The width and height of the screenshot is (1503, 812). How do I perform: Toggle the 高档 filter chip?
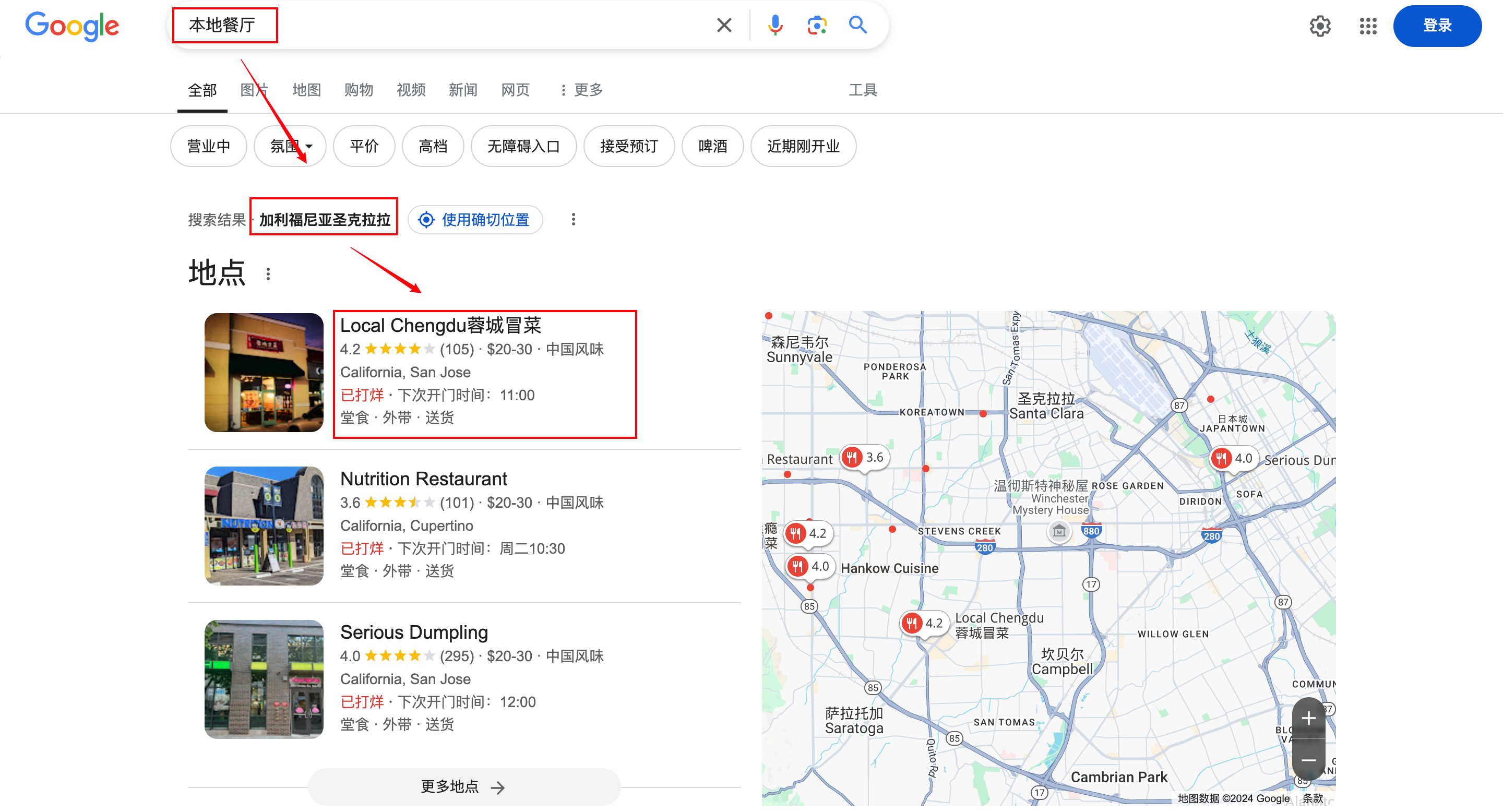pyautogui.click(x=433, y=146)
